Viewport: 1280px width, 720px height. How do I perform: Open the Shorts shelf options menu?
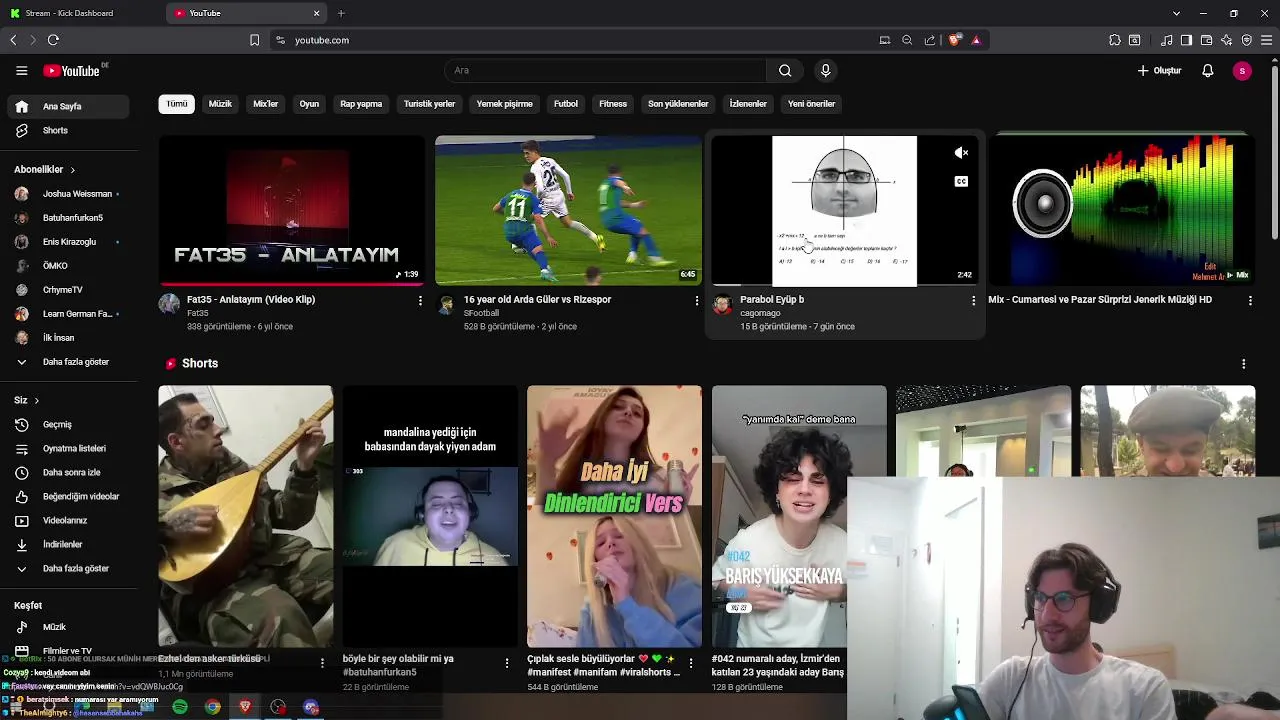pyautogui.click(x=1243, y=364)
